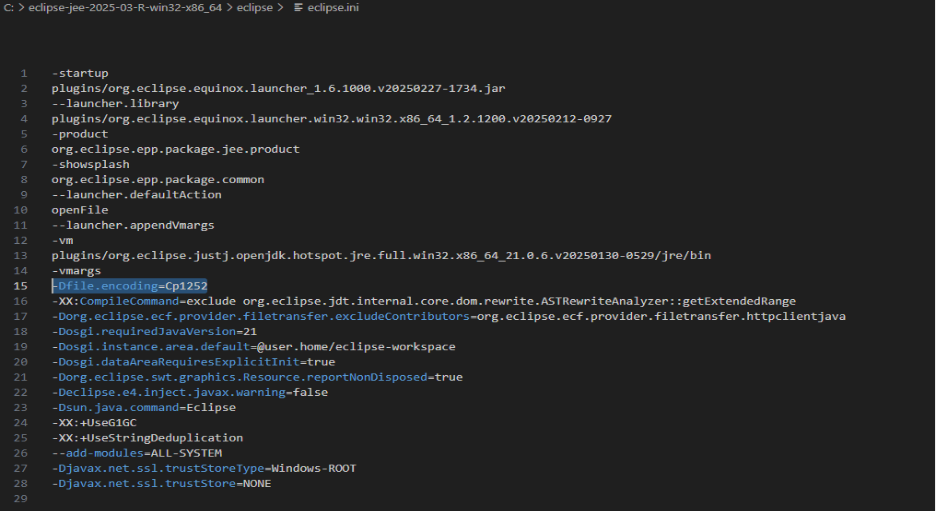
Task: Select line number 15 in the gutter
Action: click(x=21, y=286)
